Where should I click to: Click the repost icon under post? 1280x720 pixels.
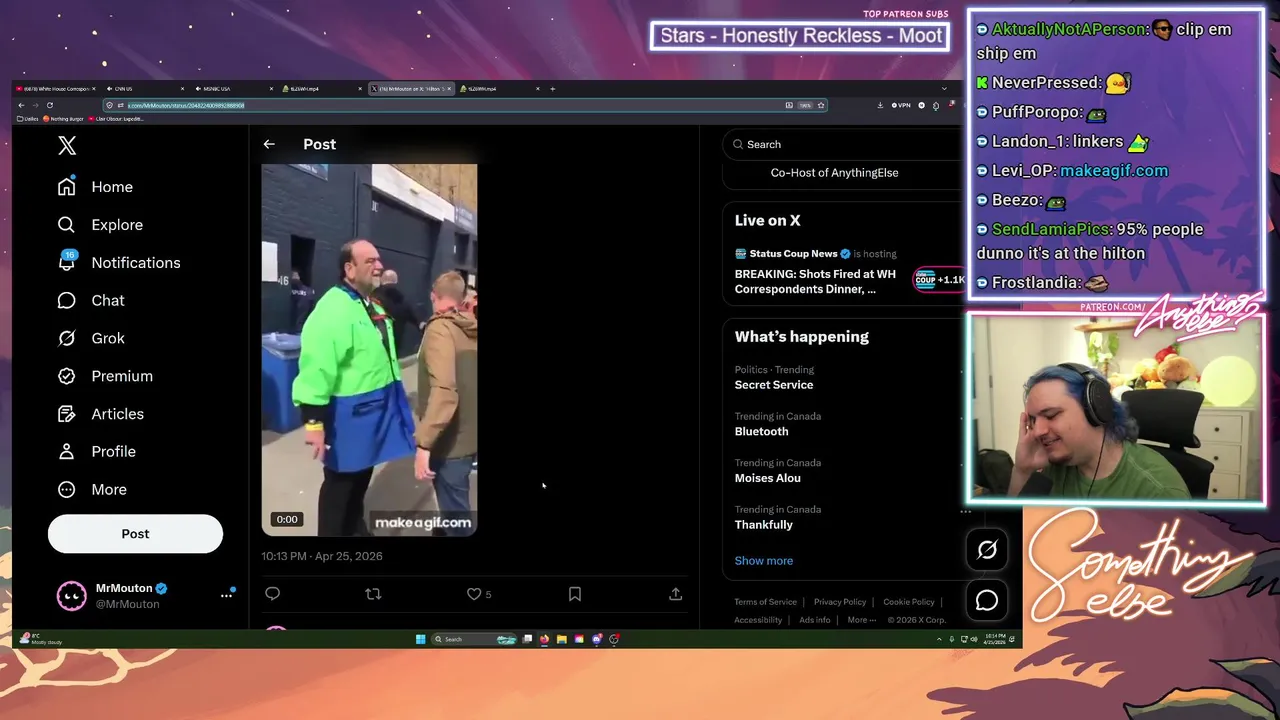click(373, 594)
